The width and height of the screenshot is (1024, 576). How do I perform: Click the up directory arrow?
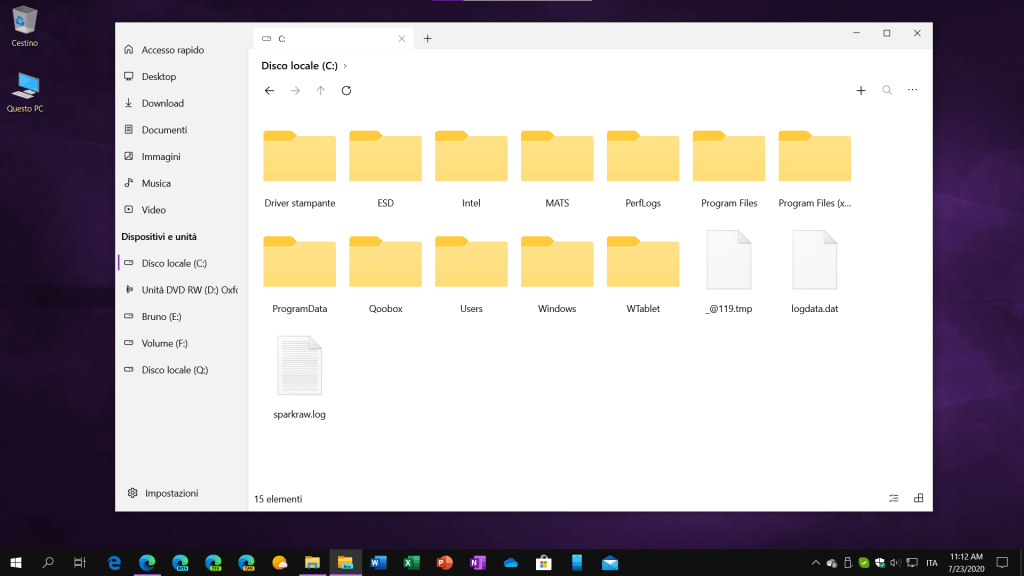coord(320,91)
